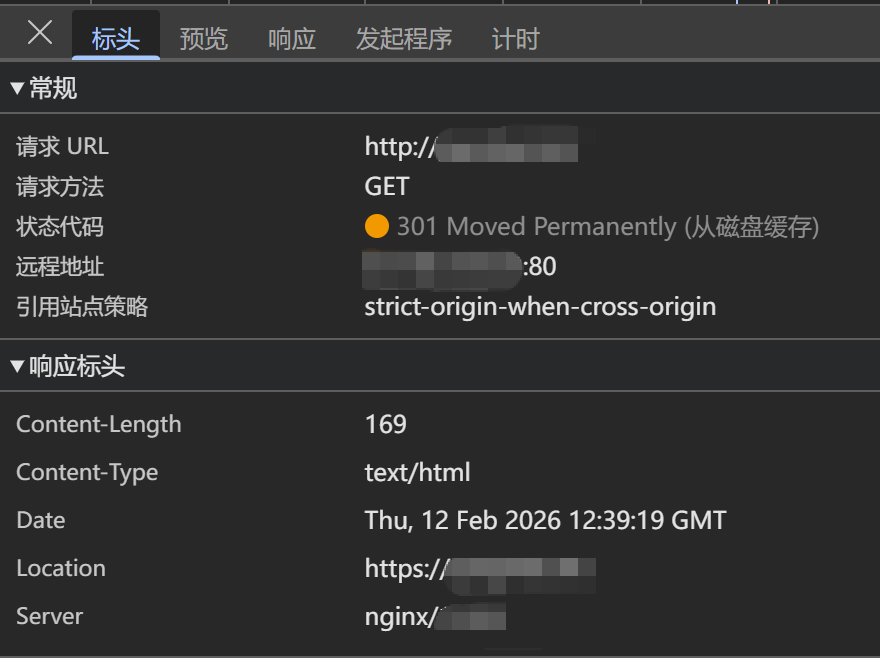Close the request details panel
The width and height of the screenshot is (880, 658).
pos(40,33)
